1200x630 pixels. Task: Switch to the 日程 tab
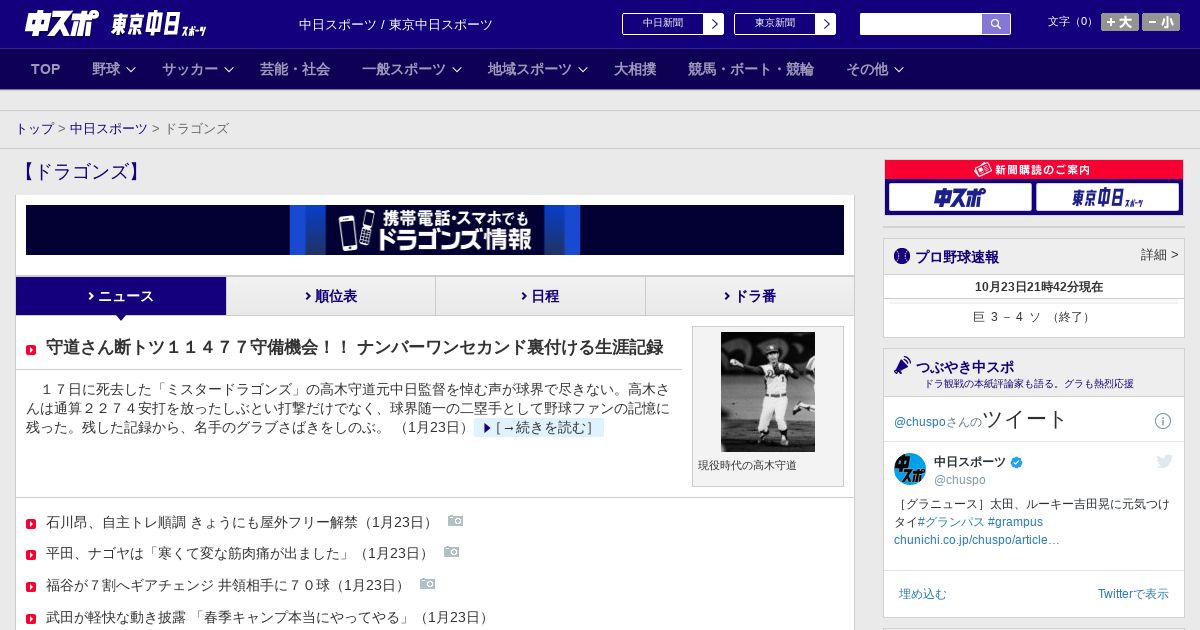540,296
